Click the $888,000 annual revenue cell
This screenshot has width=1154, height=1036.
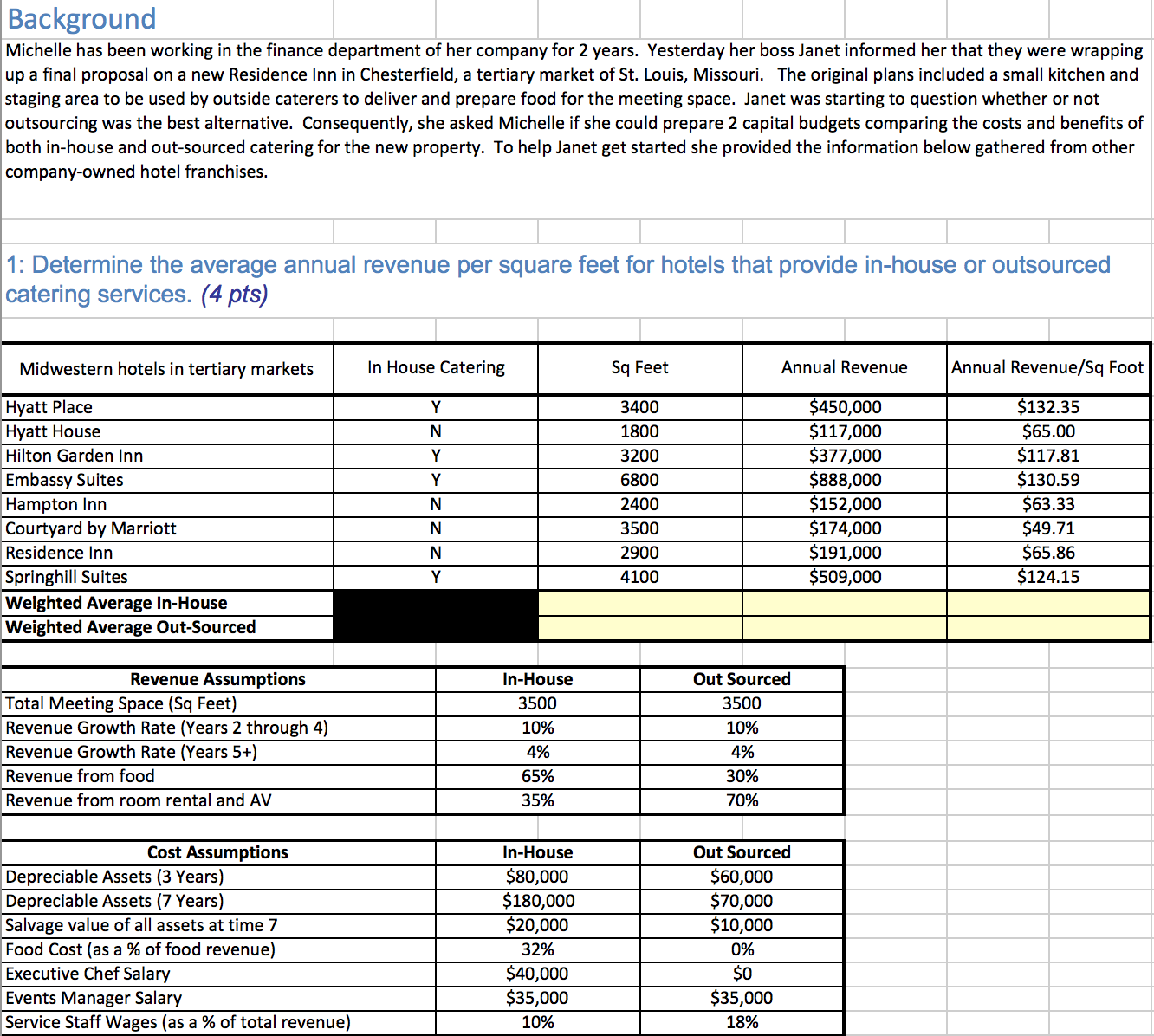[x=845, y=480]
